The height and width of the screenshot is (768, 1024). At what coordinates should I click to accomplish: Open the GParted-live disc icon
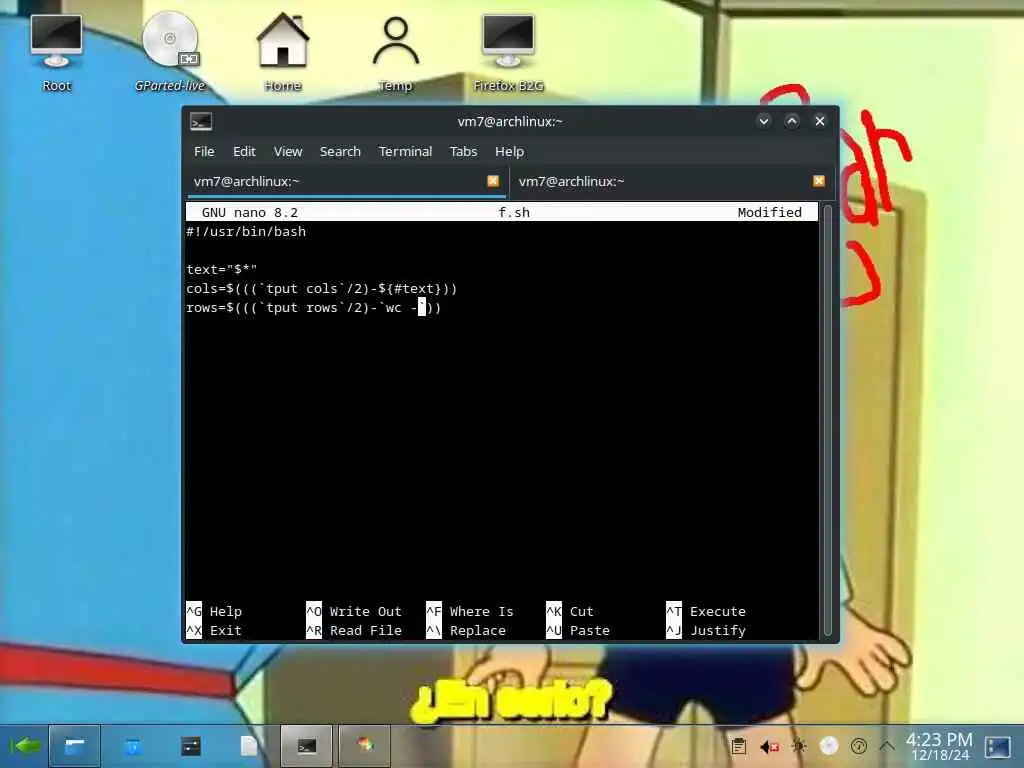tap(170, 52)
